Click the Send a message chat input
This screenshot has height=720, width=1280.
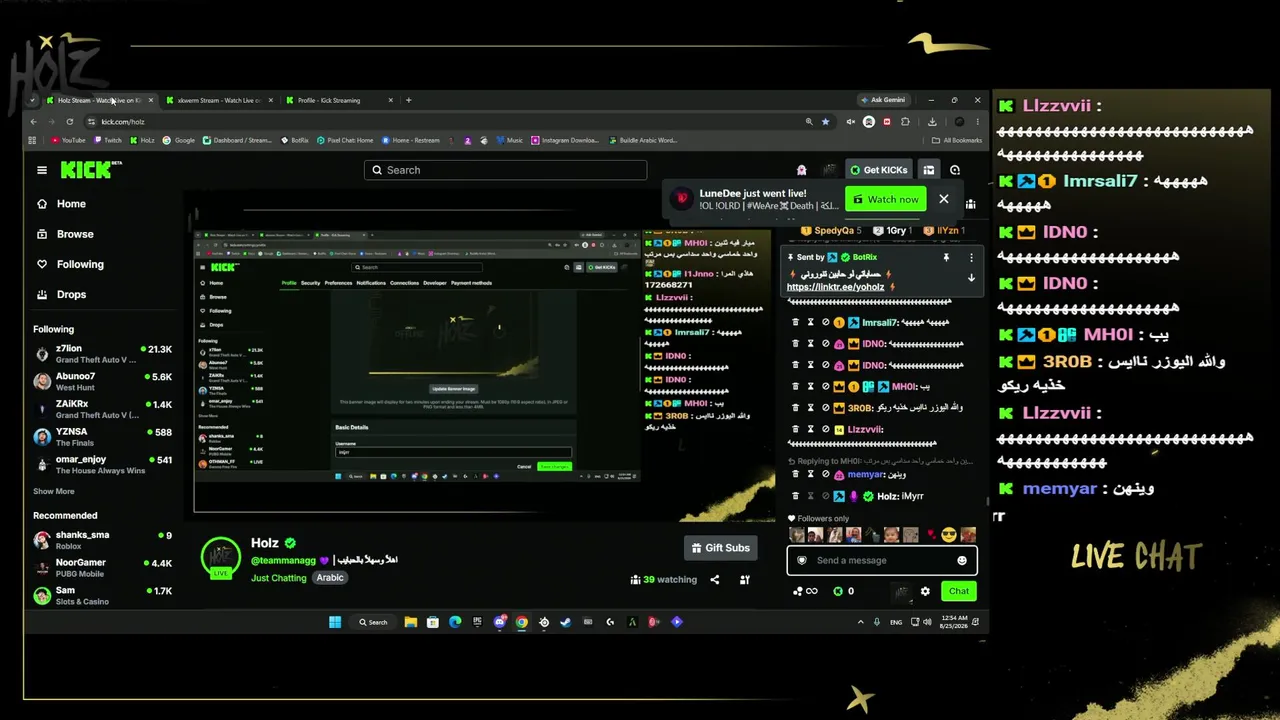(x=881, y=560)
